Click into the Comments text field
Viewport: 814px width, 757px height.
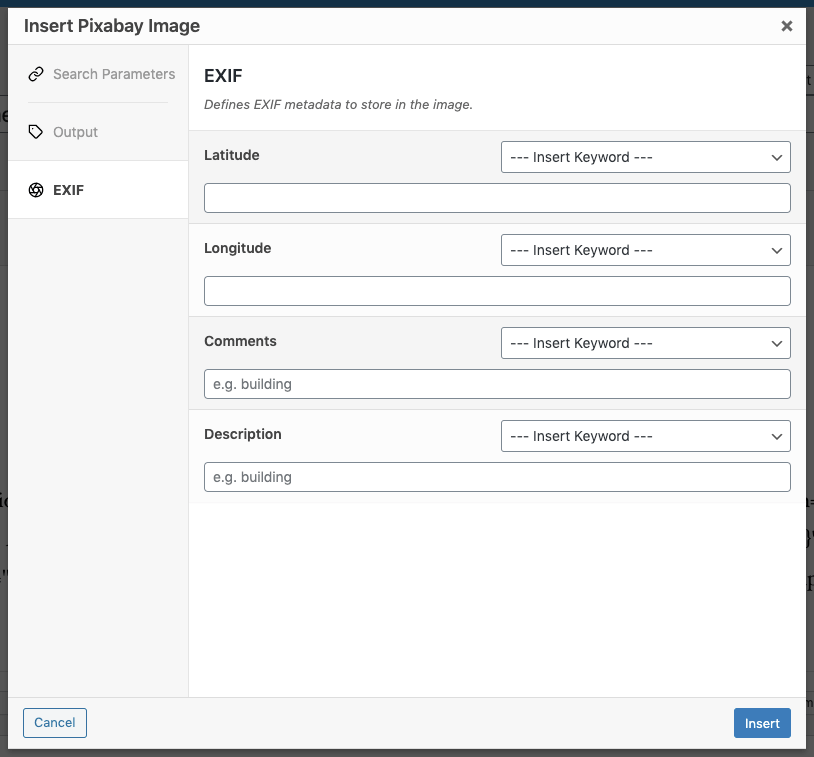tap(497, 384)
